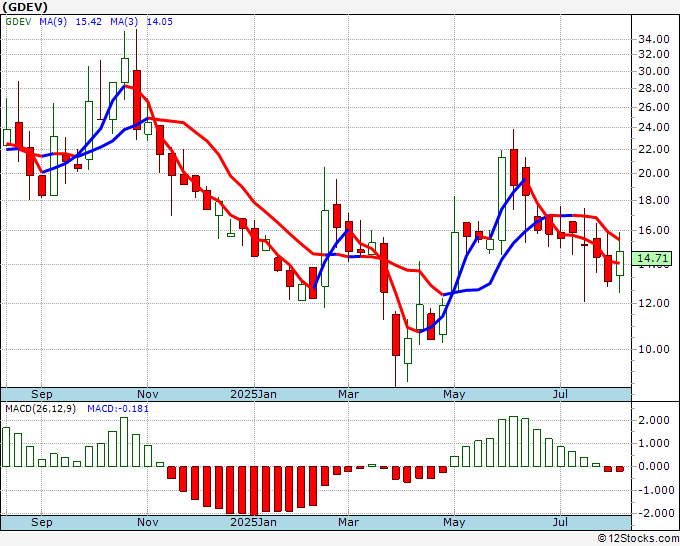Click May on the price chart date axis
680x546 pixels.
click(454, 394)
